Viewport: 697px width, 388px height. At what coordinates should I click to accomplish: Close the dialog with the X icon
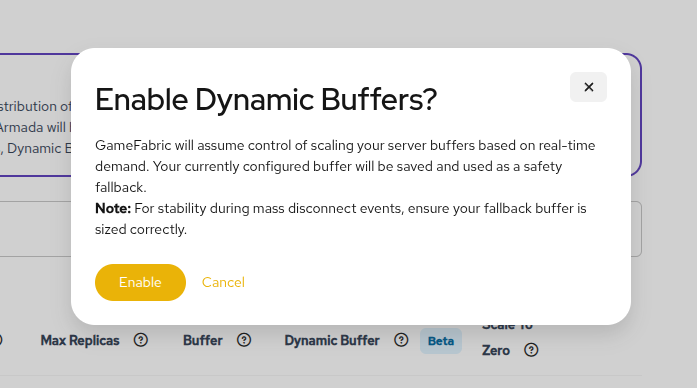tap(588, 87)
